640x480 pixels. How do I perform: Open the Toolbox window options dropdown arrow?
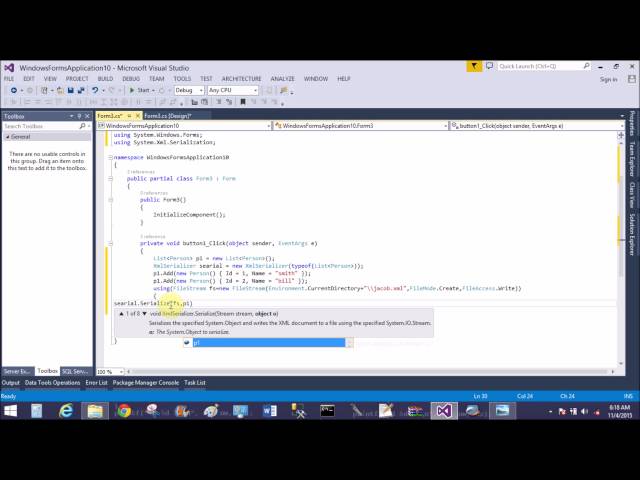tap(71, 116)
